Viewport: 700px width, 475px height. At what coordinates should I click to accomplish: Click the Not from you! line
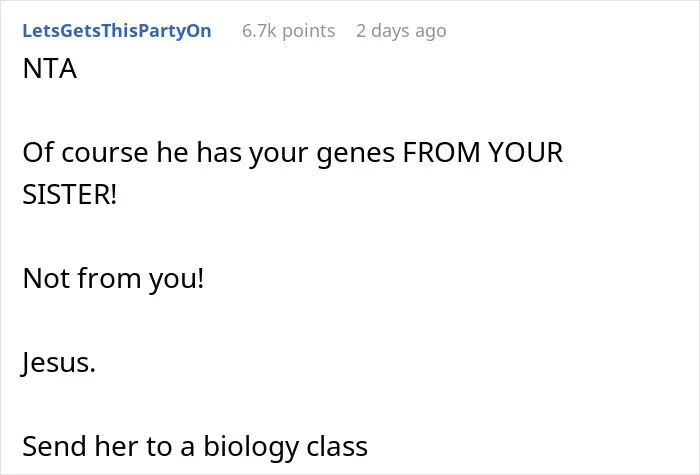[113, 279]
